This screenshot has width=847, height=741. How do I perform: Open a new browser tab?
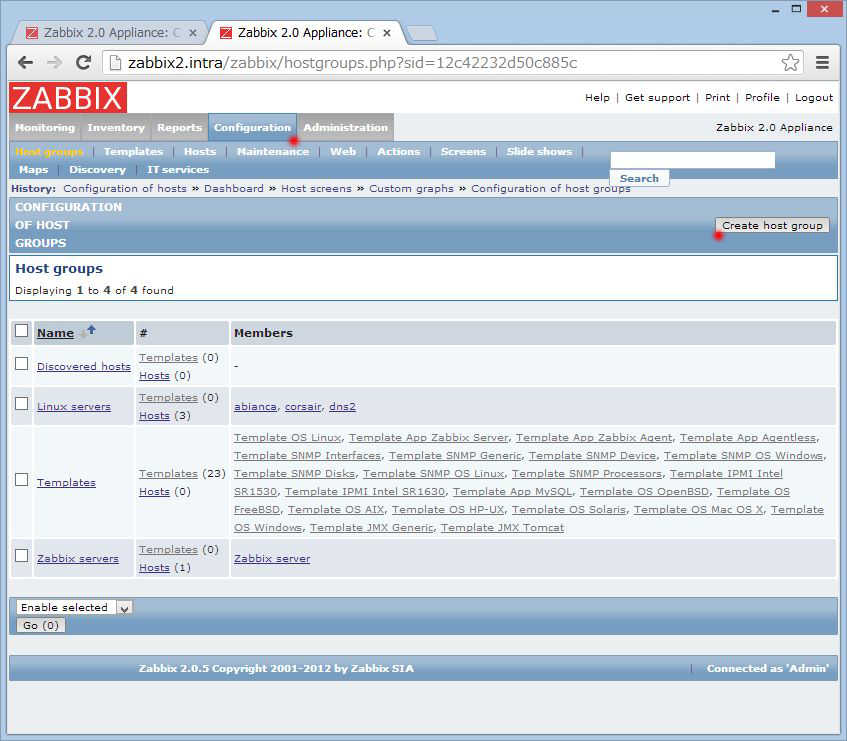click(422, 33)
